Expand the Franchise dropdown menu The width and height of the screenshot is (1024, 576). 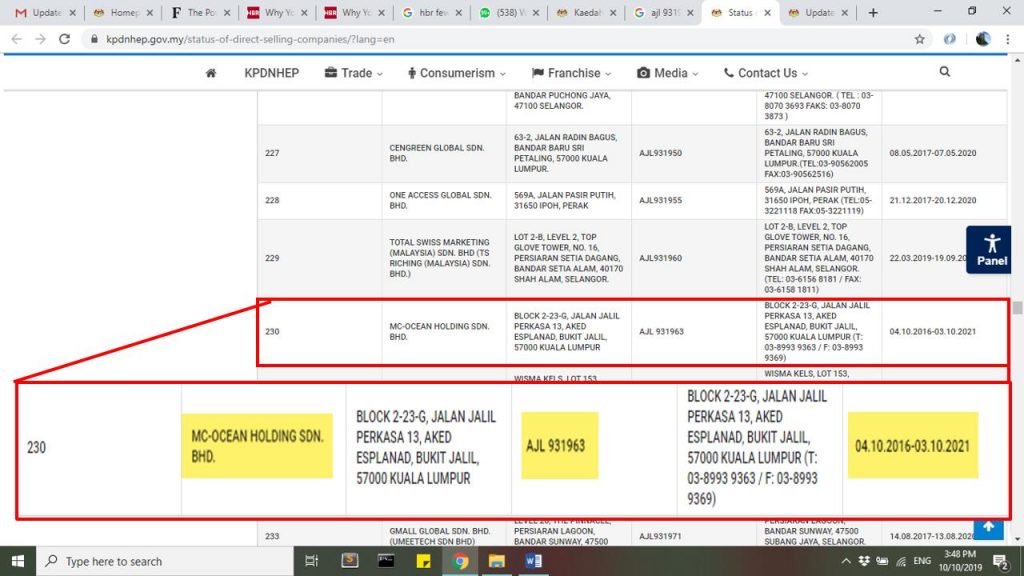(571, 73)
